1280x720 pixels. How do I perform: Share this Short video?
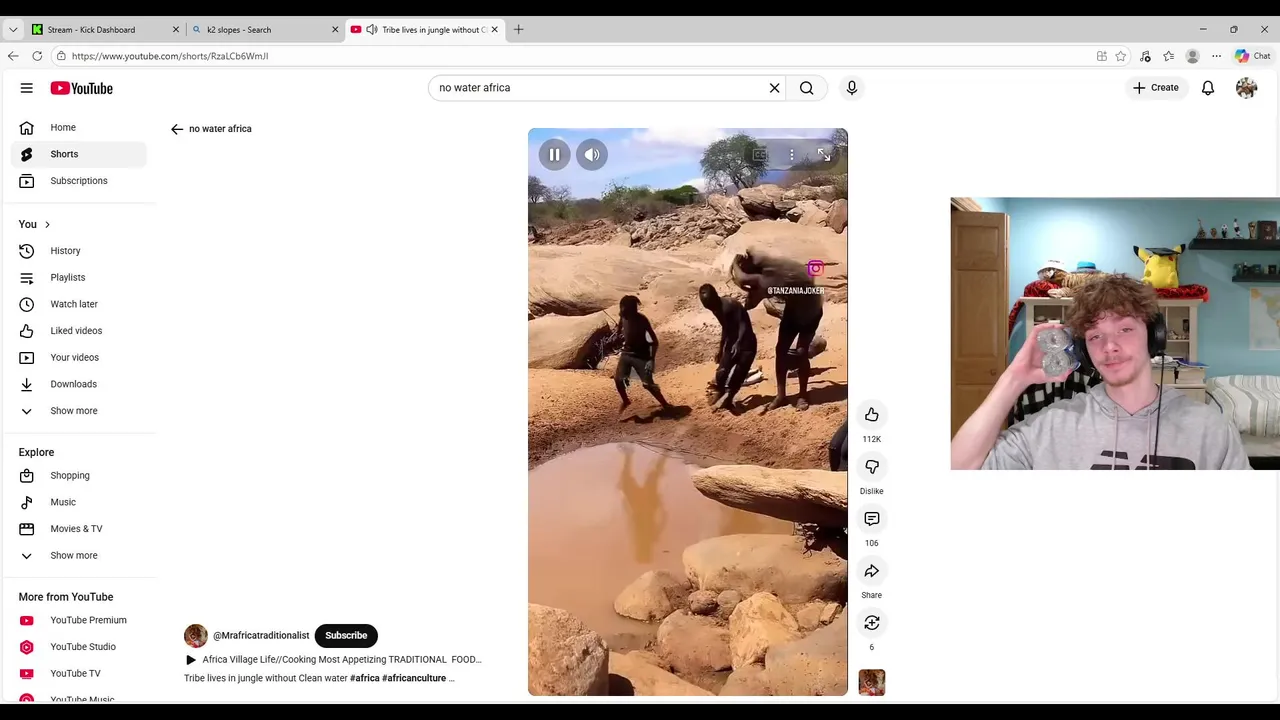[872, 571]
